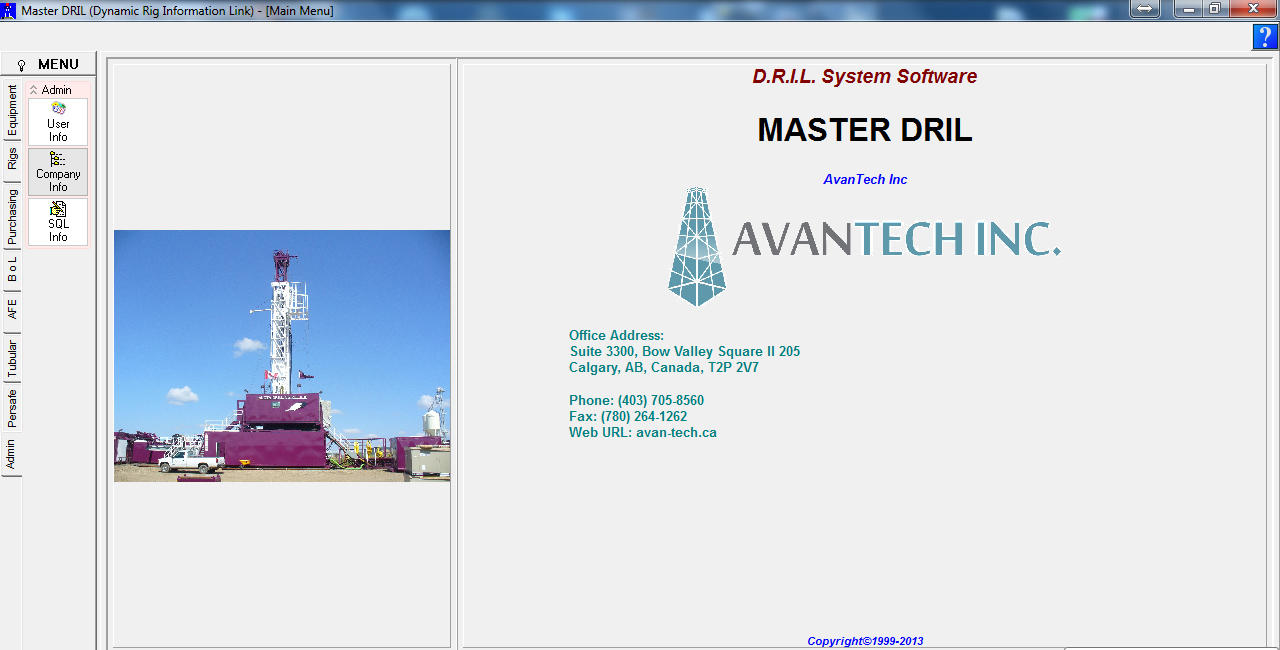Switch to the B o L side tab
The height and width of the screenshot is (650, 1280).
(12, 270)
